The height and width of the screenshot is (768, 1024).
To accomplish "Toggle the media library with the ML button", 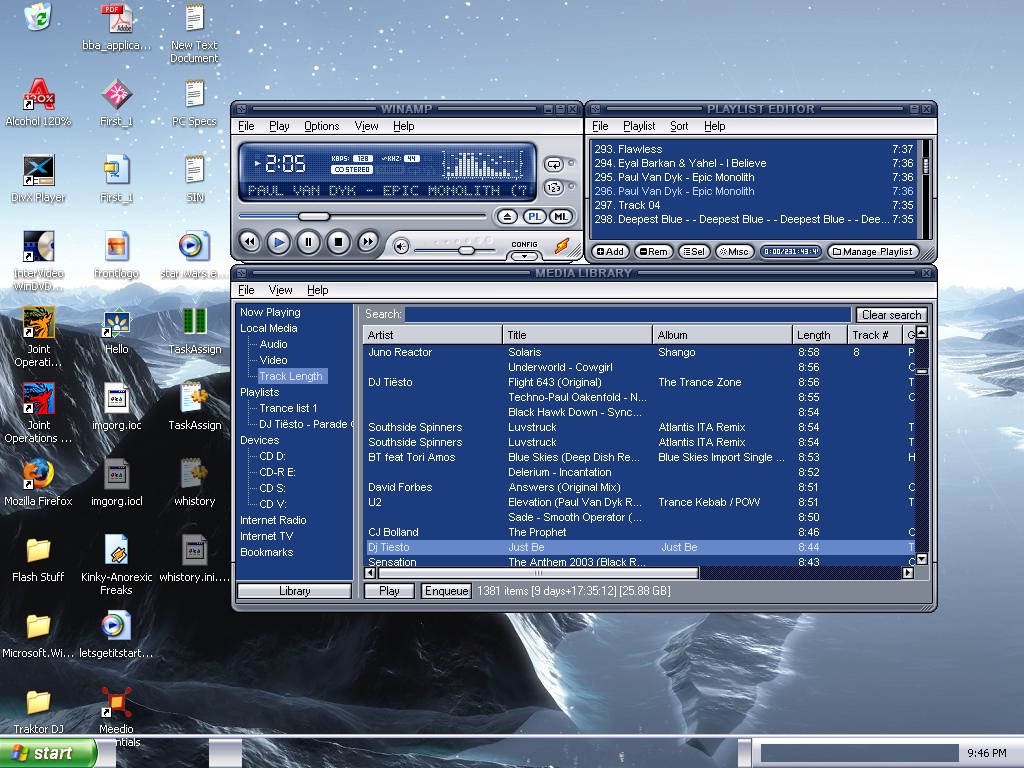I will [561, 217].
